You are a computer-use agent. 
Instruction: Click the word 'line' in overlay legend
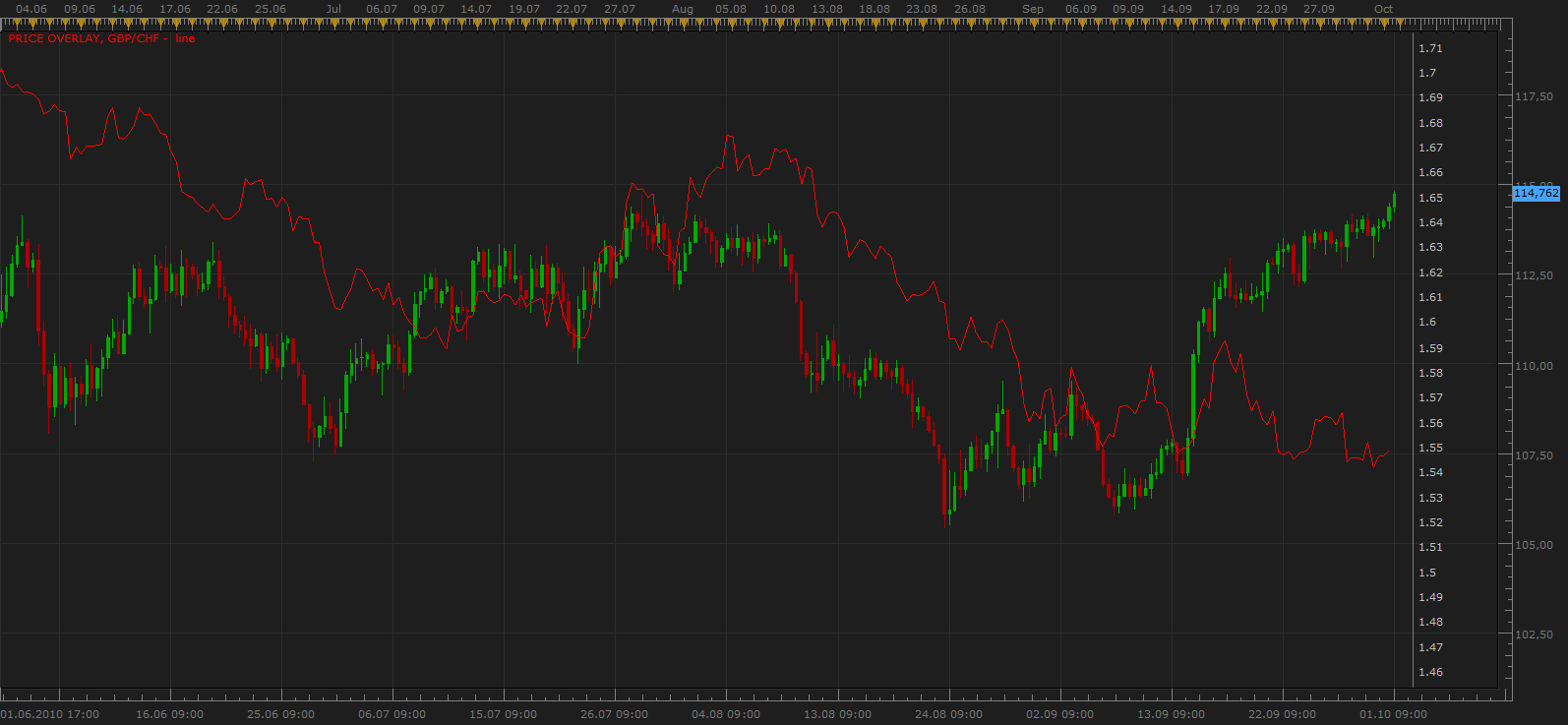pos(185,38)
